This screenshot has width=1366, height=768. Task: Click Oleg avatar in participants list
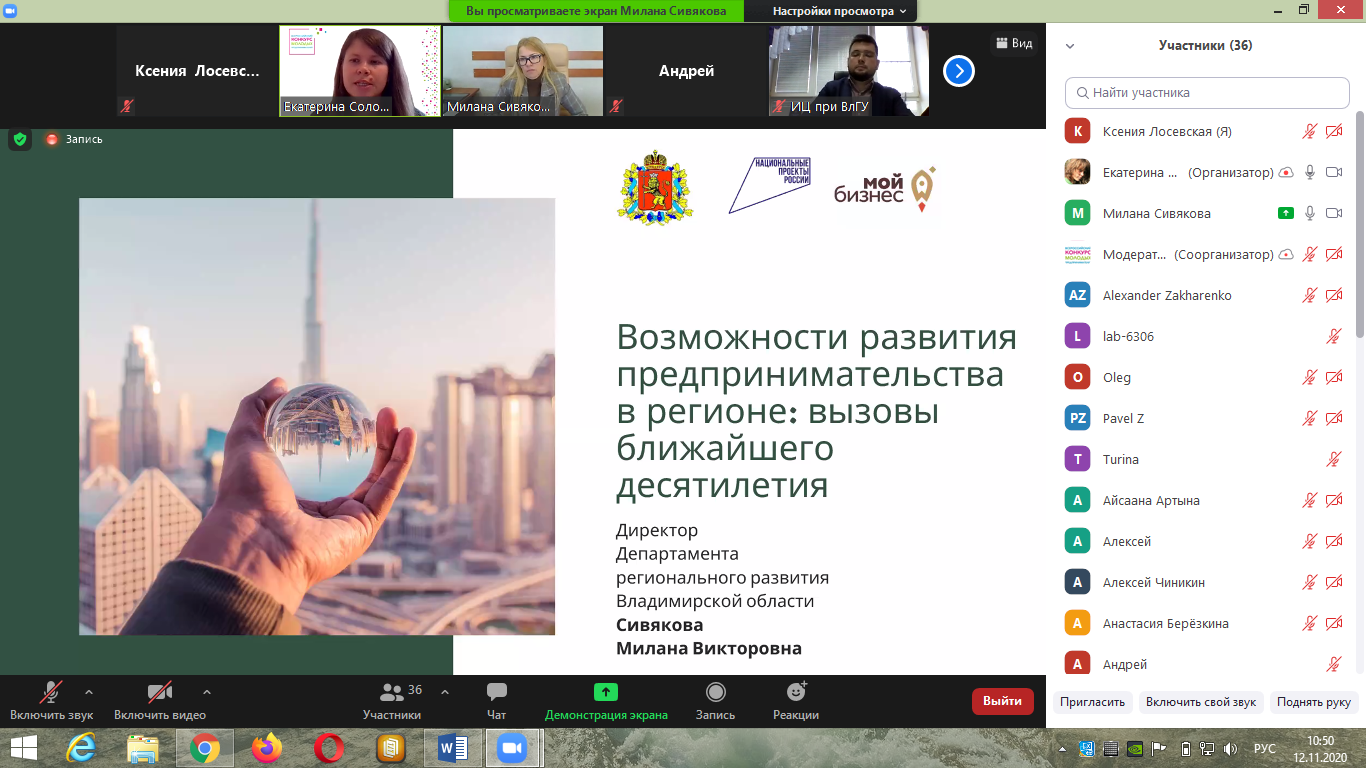1077,377
